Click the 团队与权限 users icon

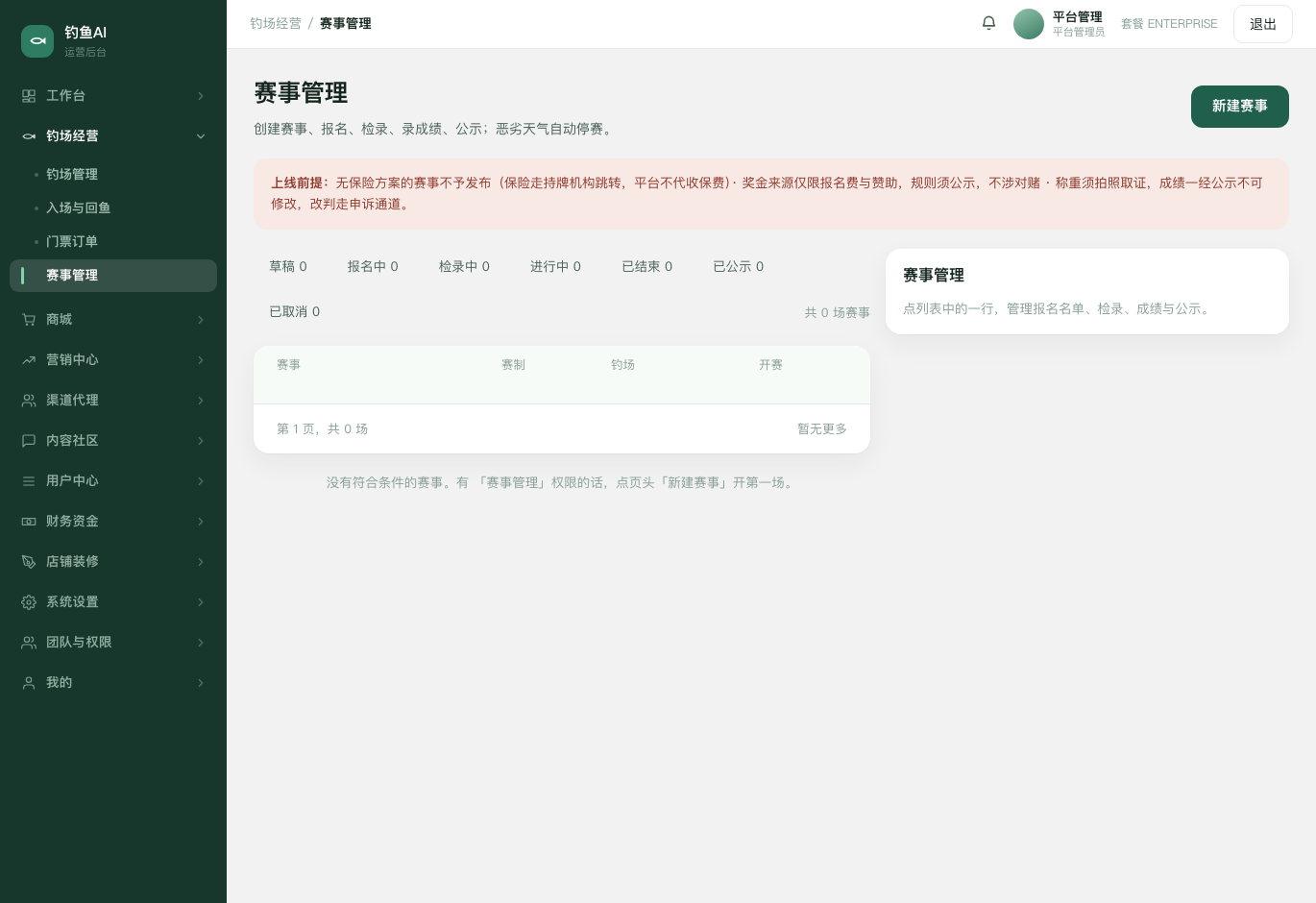(x=29, y=643)
